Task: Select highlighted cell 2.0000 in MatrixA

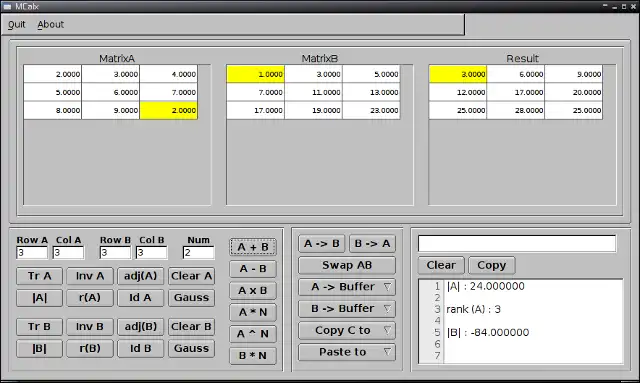Action: point(169,110)
